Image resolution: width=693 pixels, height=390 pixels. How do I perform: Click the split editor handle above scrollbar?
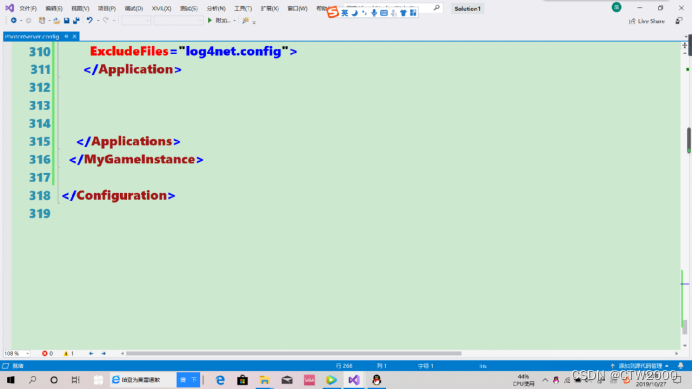click(x=684, y=46)
